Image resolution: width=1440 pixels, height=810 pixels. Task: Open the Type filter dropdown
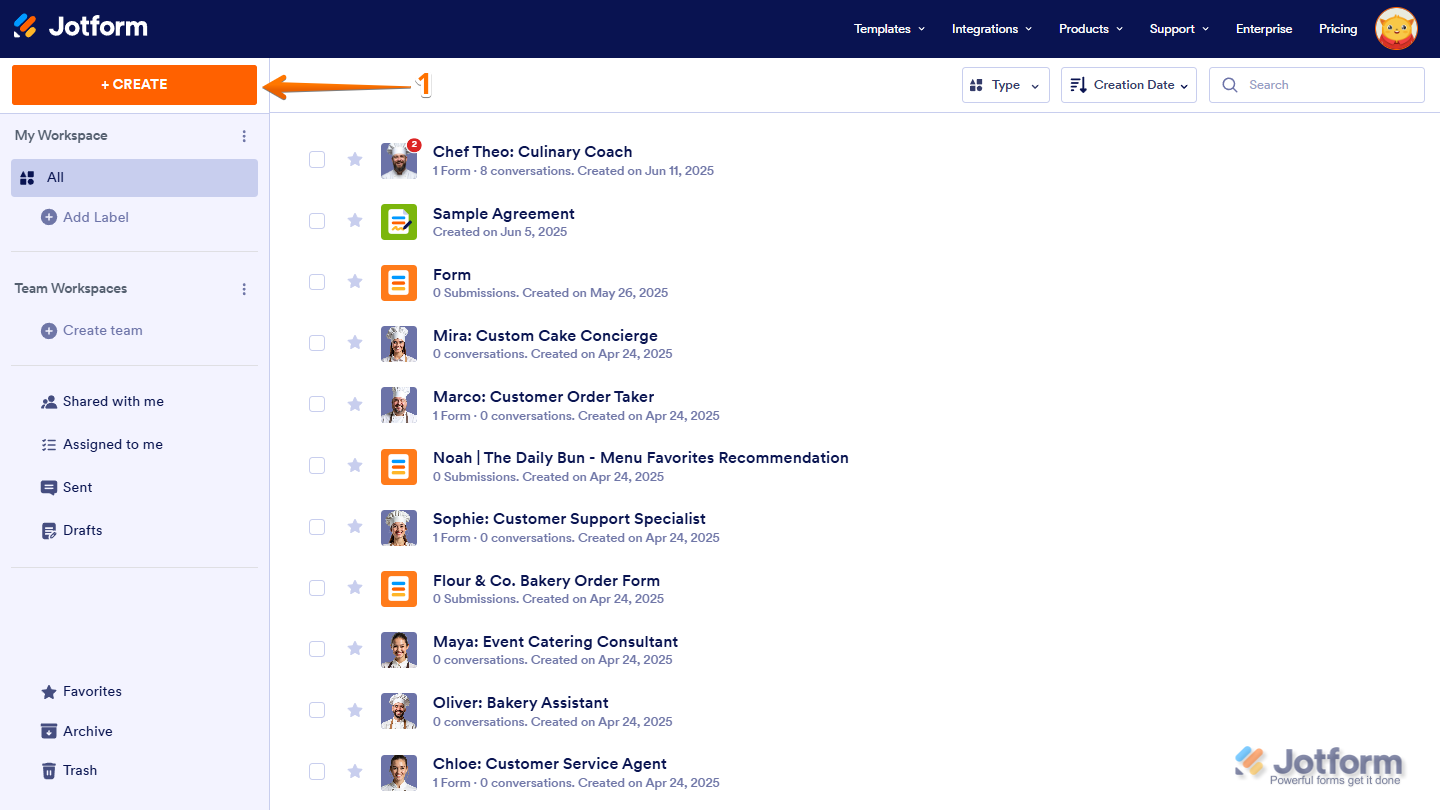coord(1006,85)
